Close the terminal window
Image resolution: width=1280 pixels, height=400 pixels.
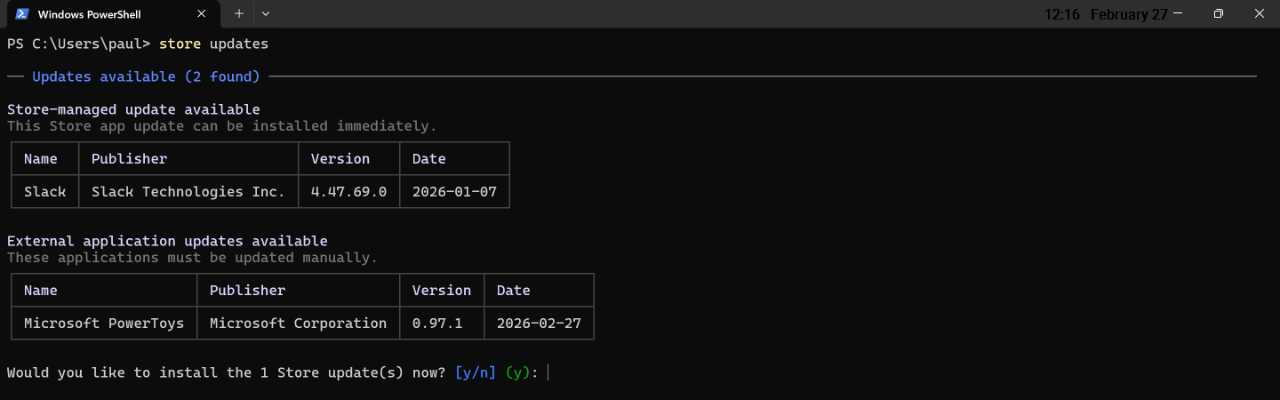click(x=1258, y=14)
